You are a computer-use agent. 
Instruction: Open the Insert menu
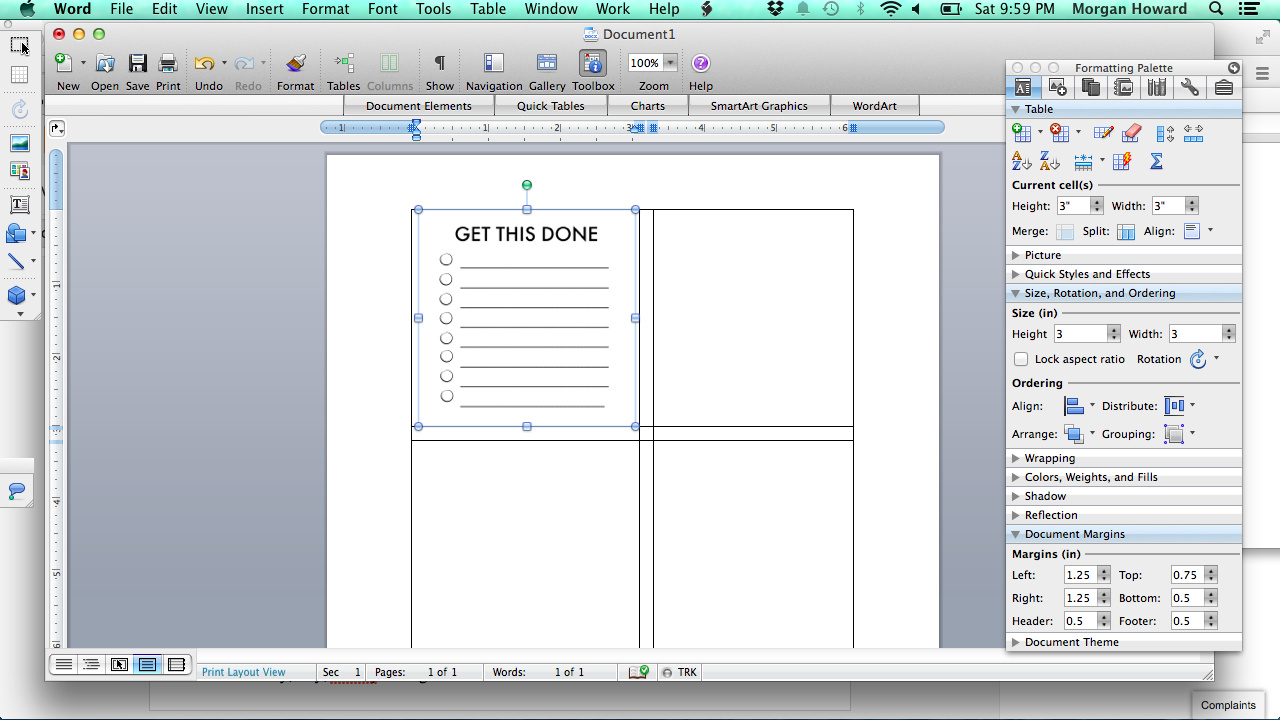(x=265, y=9)
